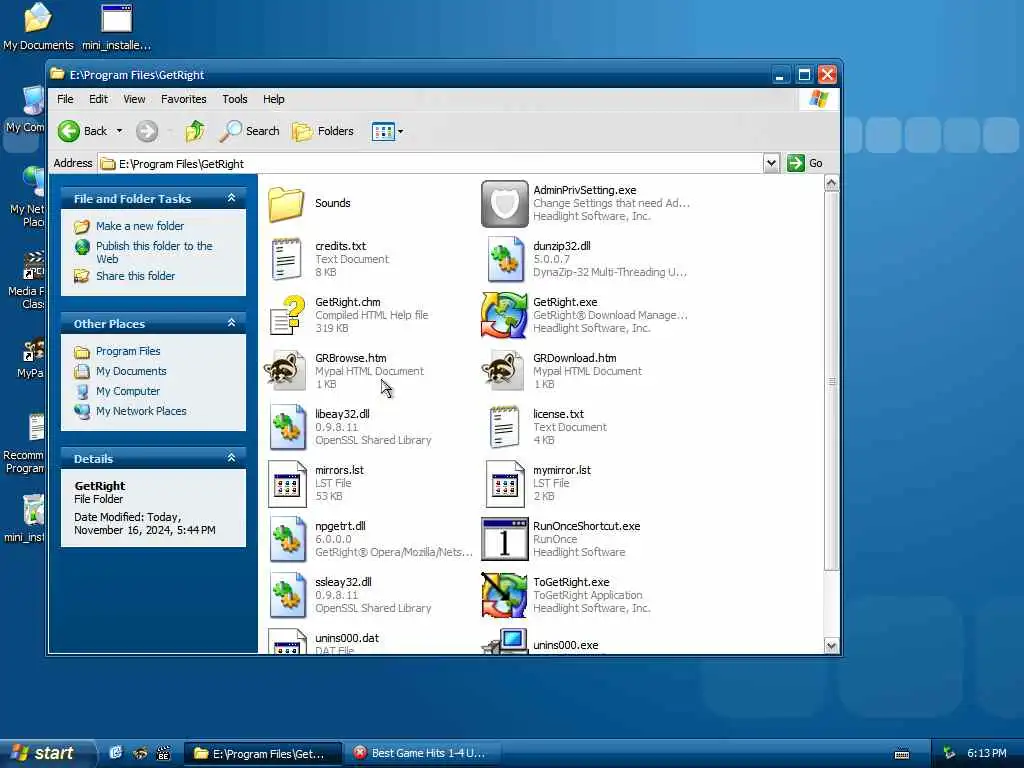This screenshot has height=768, width=1024.
Task: Go to My Network Places link
Action: coord(141,411)
